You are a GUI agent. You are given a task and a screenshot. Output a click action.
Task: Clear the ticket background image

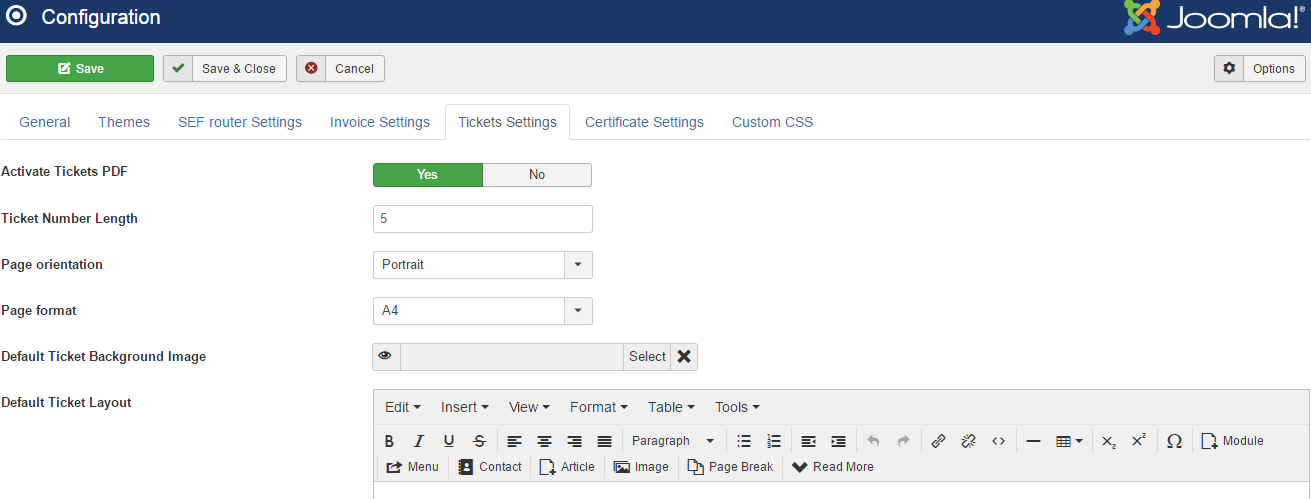tap(684, 357)
